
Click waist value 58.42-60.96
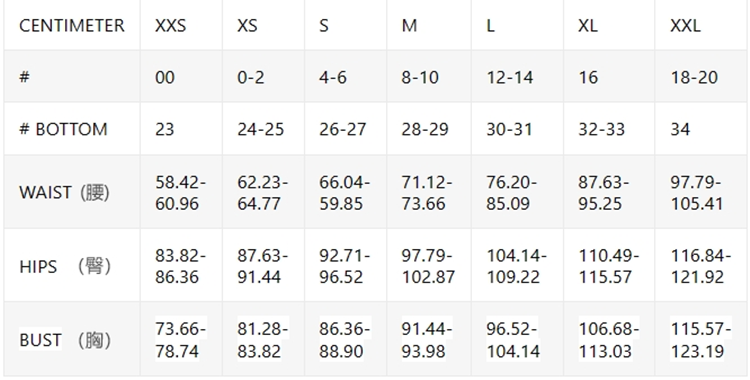pos(180,193)
